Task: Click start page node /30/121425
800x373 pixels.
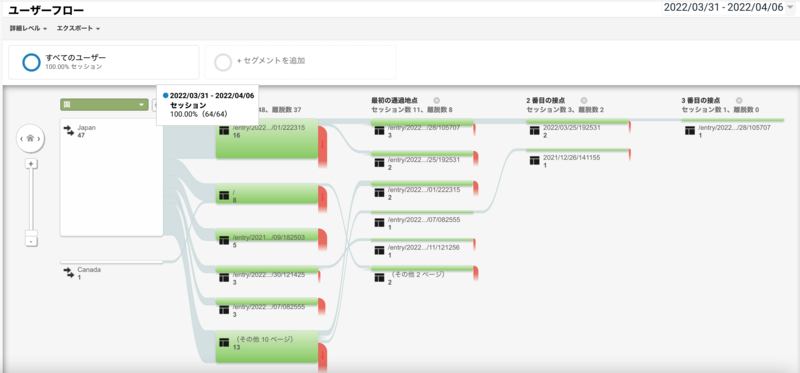Action: point(267,269)
